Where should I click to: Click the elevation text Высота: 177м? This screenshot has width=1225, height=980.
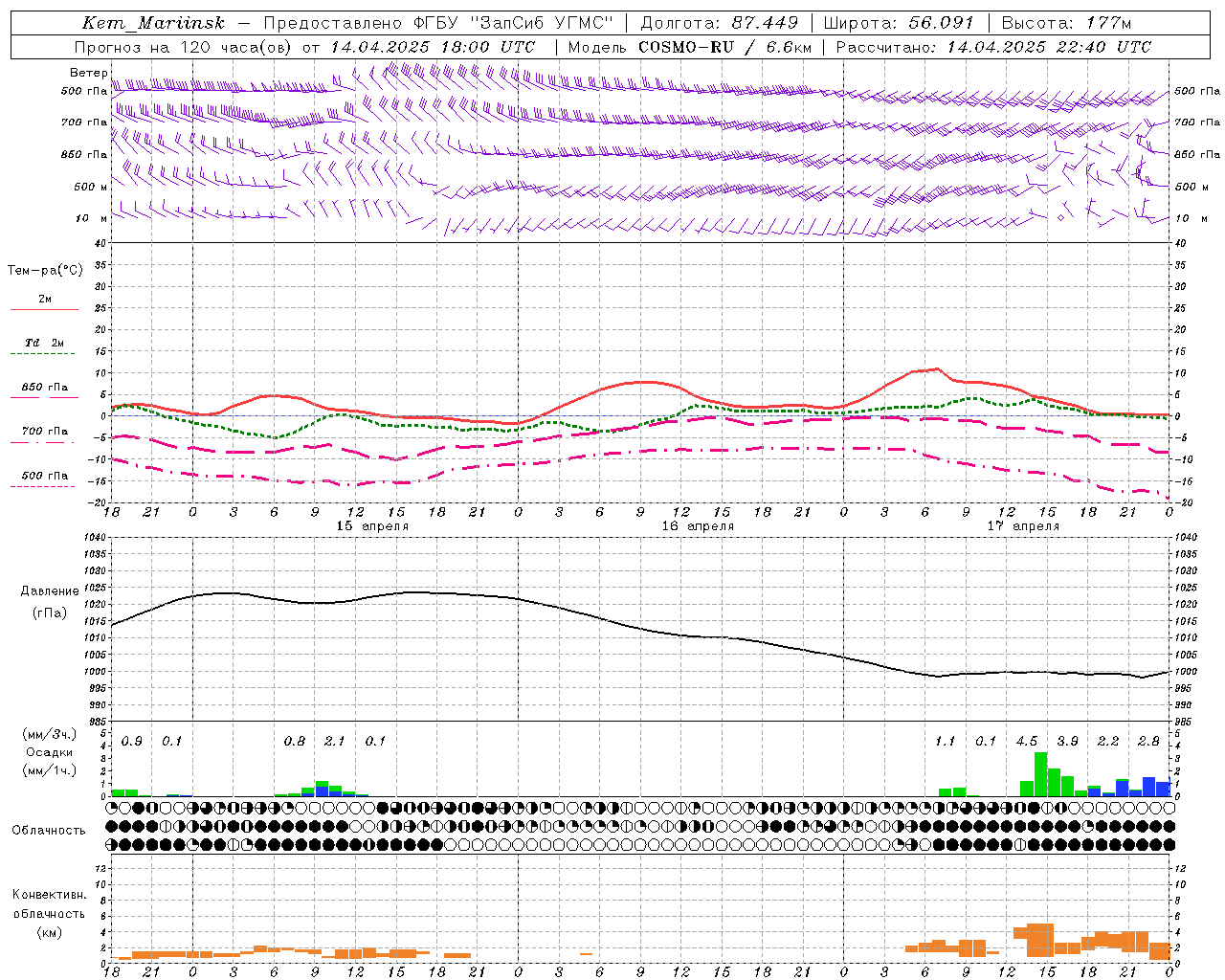(x=1066, y=23)
